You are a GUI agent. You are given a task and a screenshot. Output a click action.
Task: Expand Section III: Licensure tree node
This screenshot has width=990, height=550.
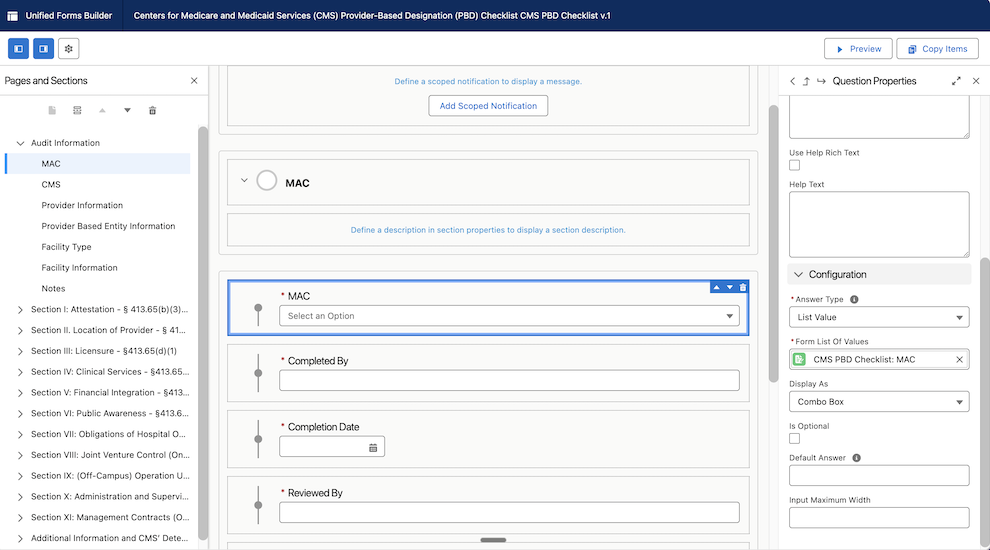tap(20, 351)
